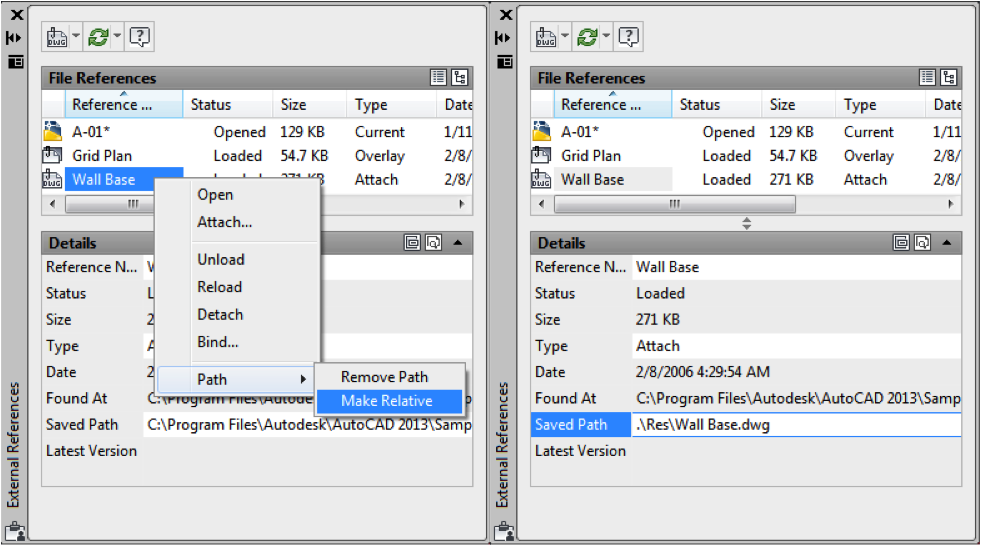Open properties menu icon on left palette
This screenshot has height=546, width=981.
[16, 61]
